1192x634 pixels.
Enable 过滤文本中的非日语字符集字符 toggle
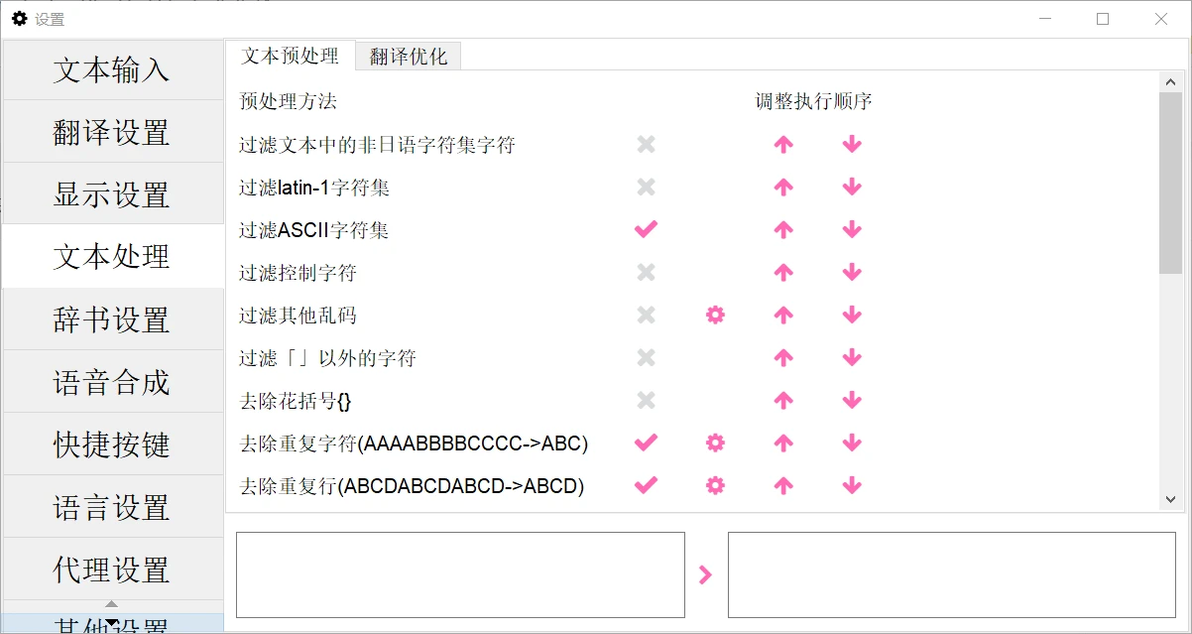tap(646, 144)
